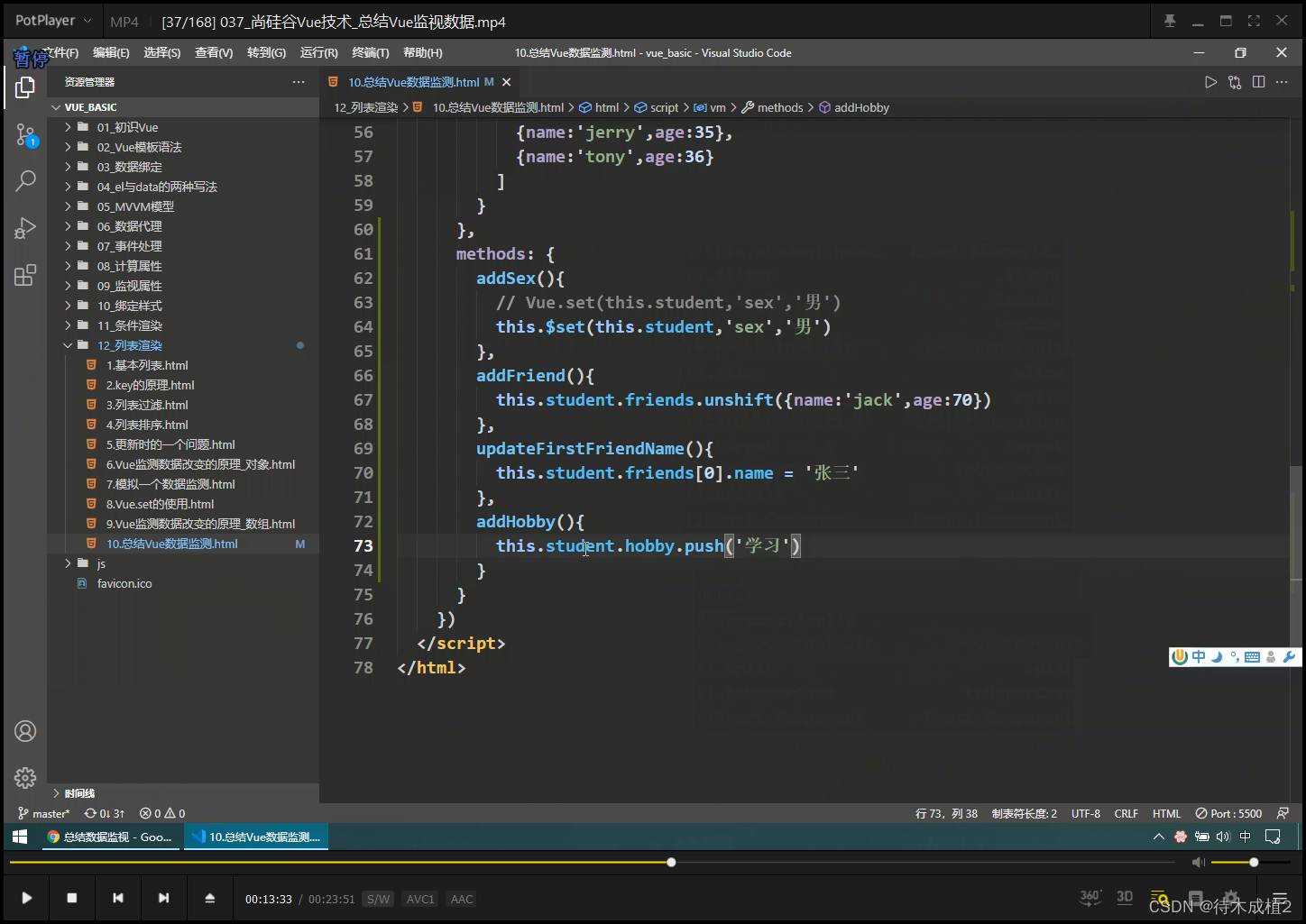Toggle PotPlayer fullscreen icon
Image resolution: width=1306 pixels, height=924 pixels.
1254,21
